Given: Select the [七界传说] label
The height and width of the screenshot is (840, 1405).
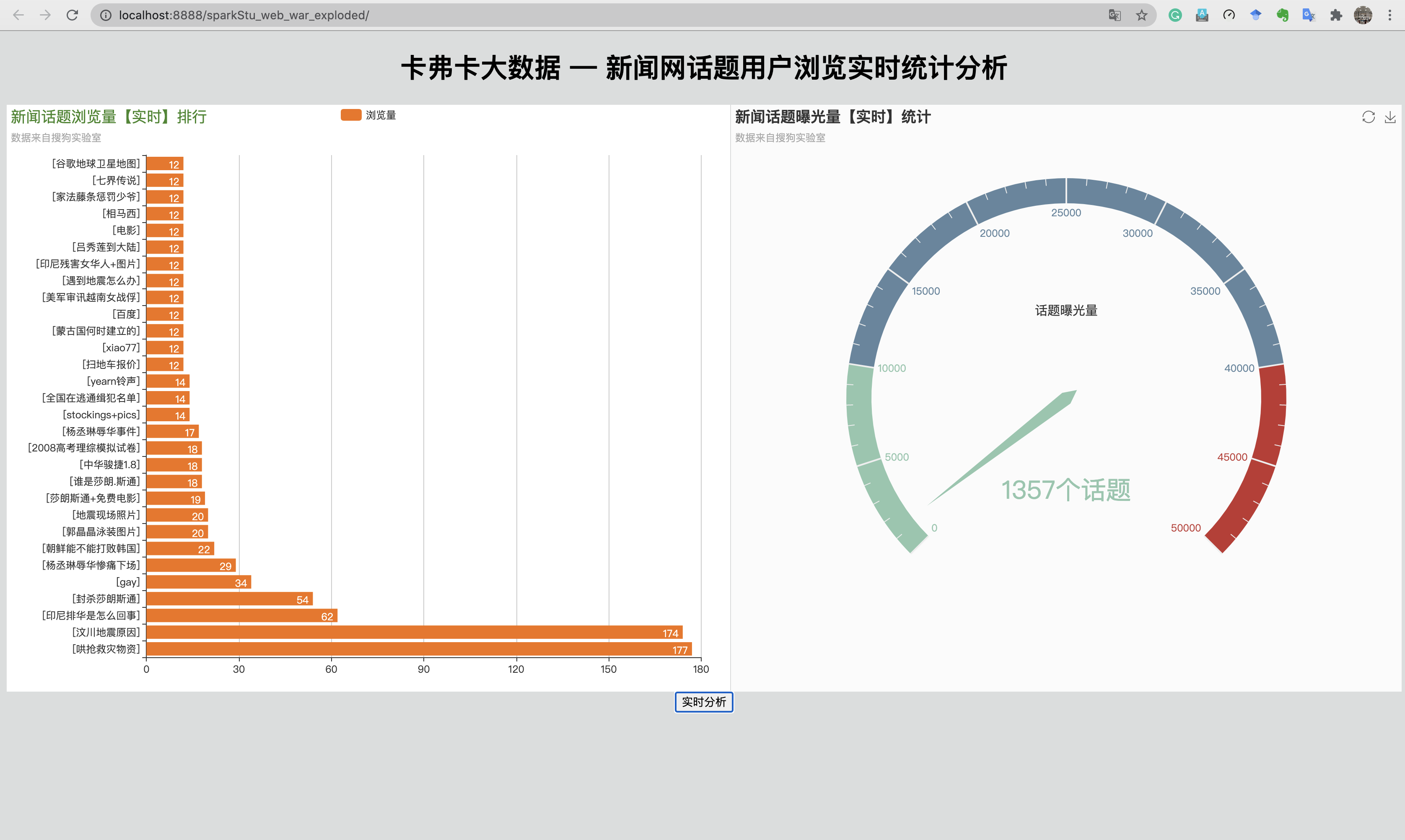Looking at the screenshot, I should click(x=115, y=180).
